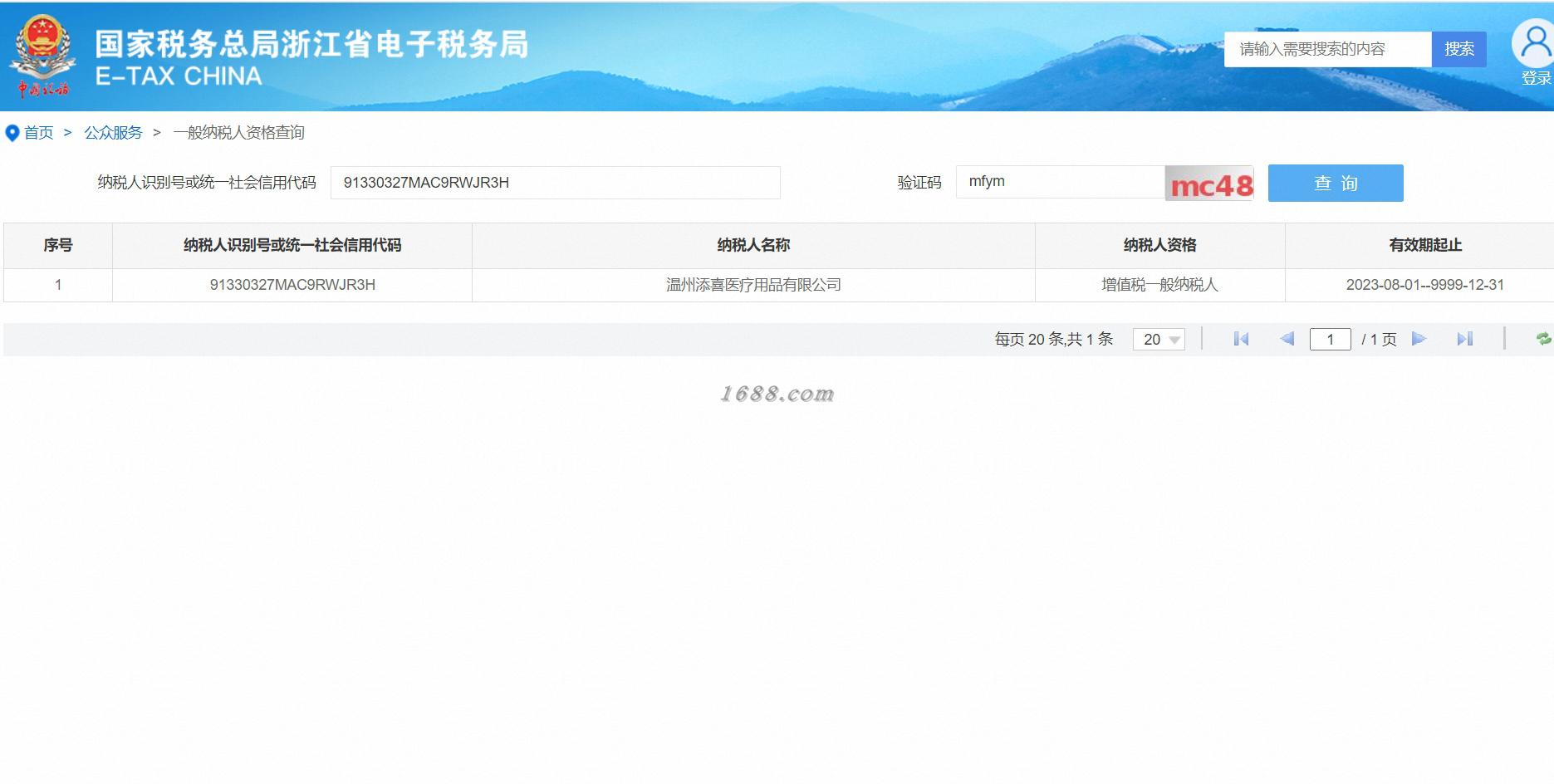The height and width of the screenshot is (784, 1554).
Task: Select the table cell 91330327MAC9RWJR3H
Action: click(292, 285)
